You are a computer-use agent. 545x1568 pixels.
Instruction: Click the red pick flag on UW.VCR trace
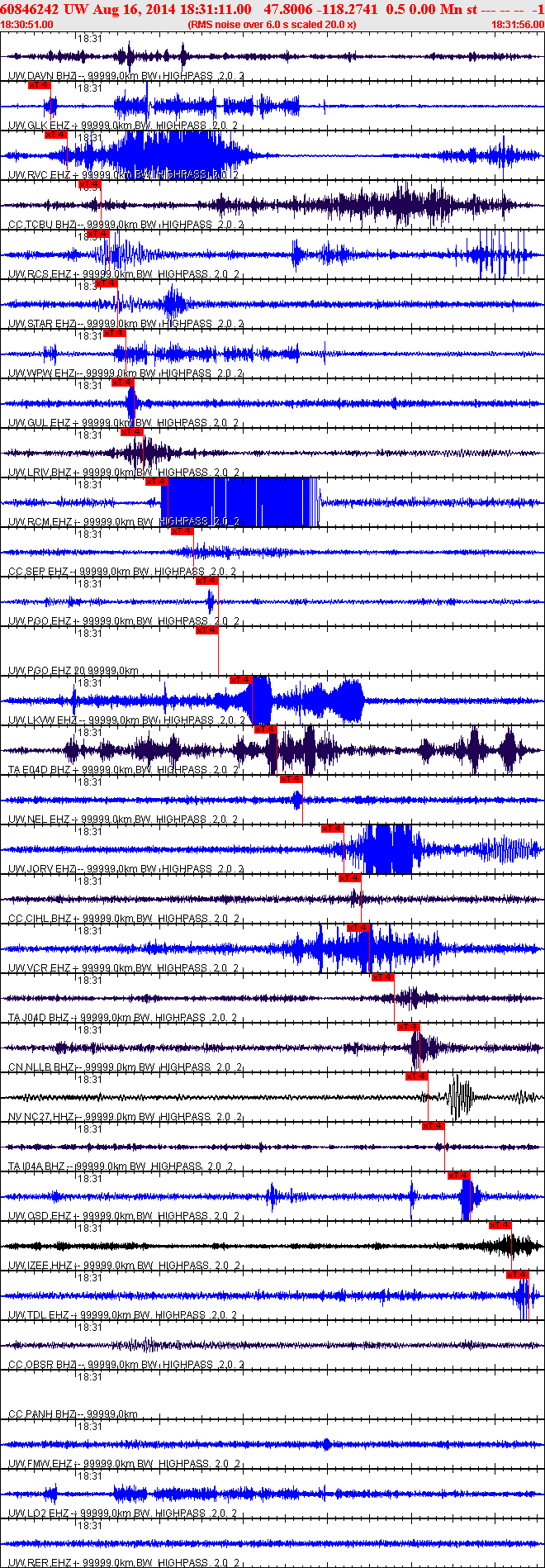[x=358, y=928]
